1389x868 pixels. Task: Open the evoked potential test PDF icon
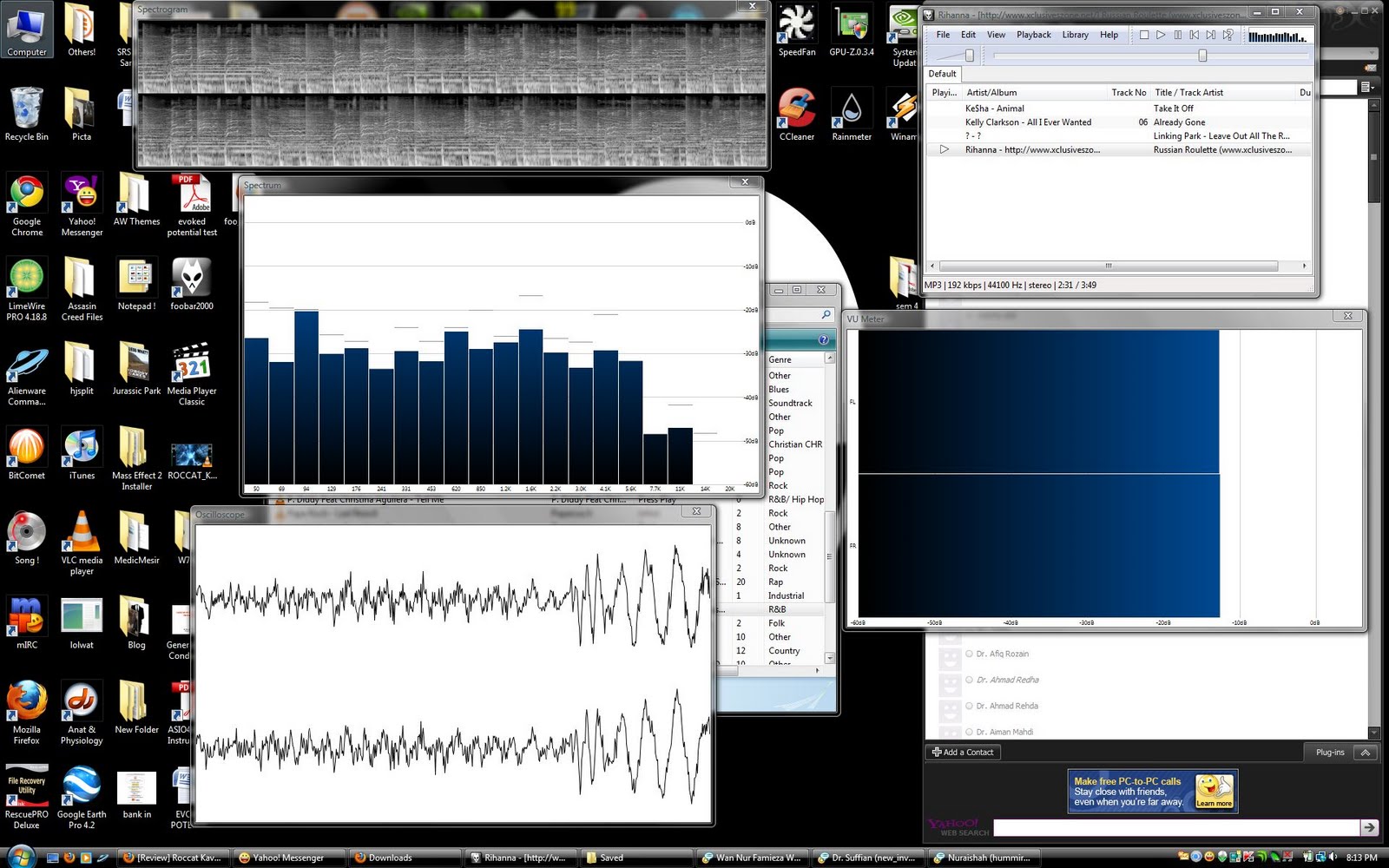(x=192, y=205)
